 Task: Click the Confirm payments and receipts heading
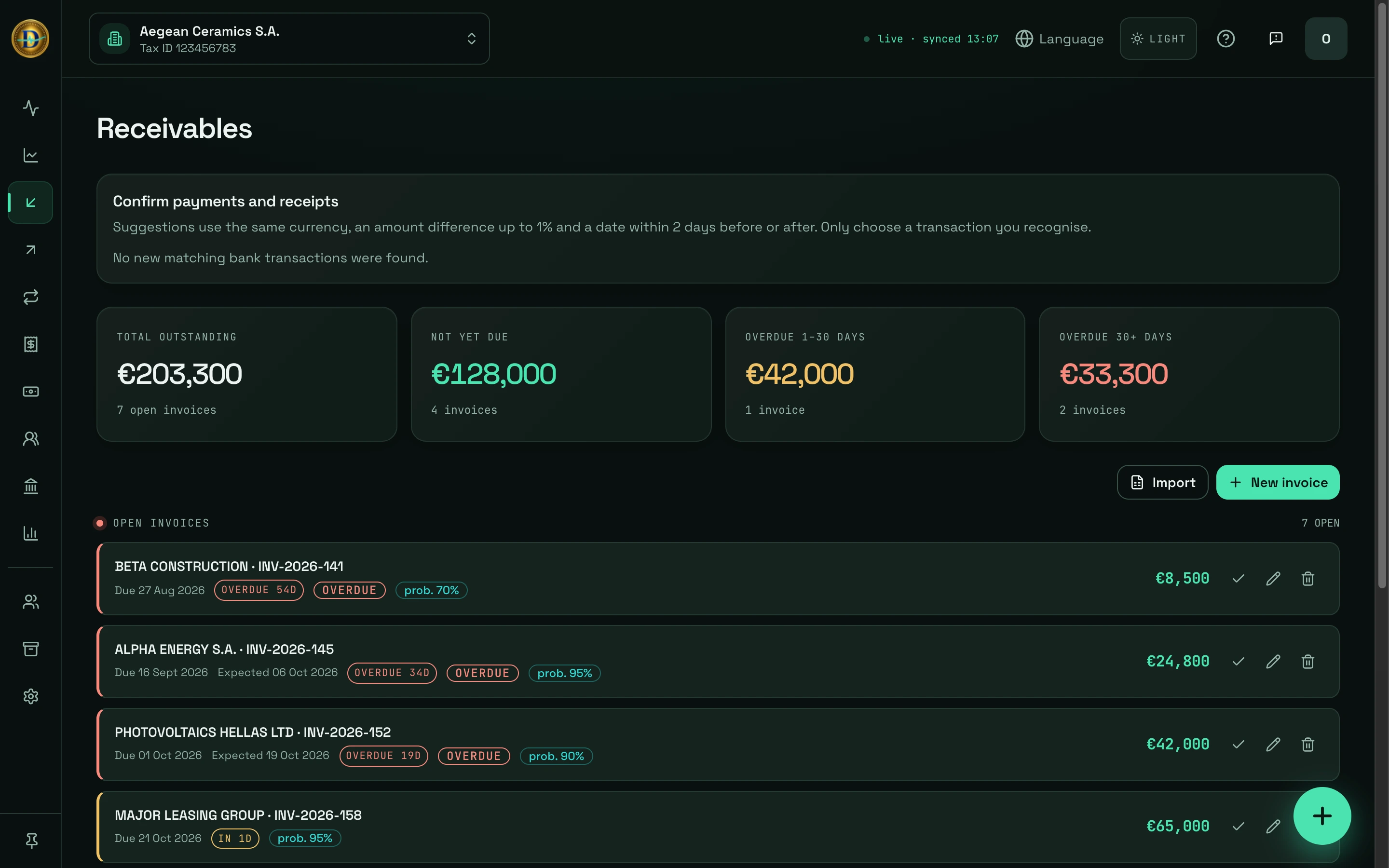[x=226, y=202]
